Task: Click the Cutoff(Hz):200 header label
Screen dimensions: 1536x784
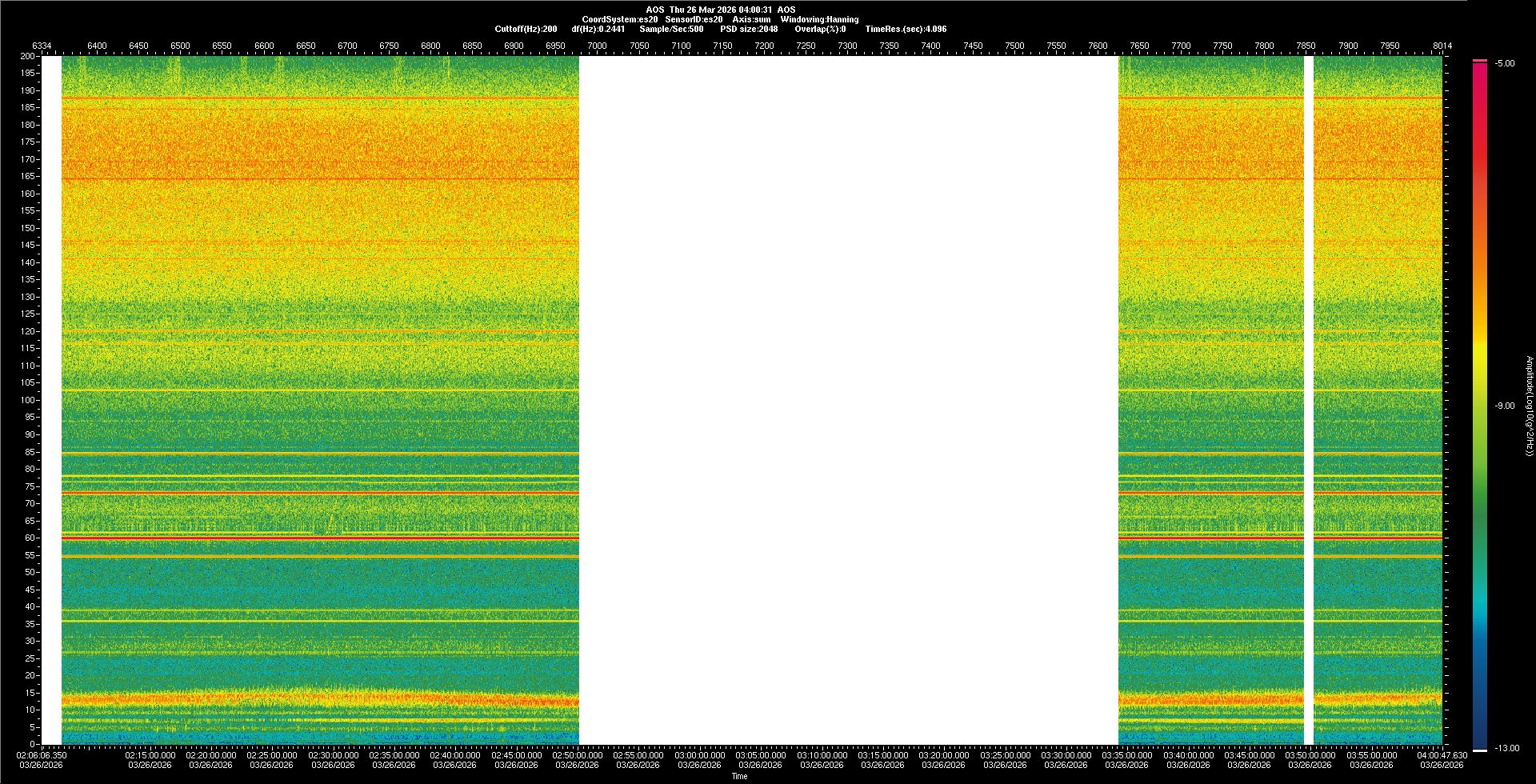Action: [526, 29]
